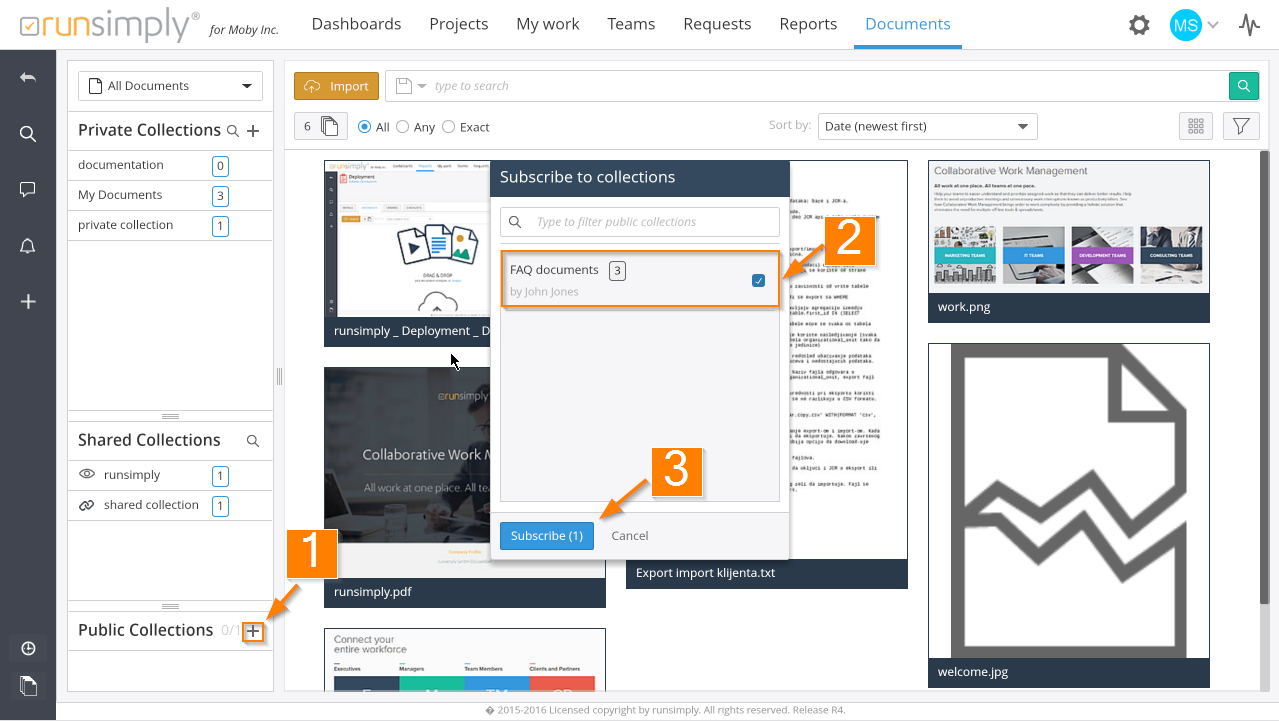The width and height of the screenshot is (1279, 721).
Task: Open the MS user avatar menu
Action: tap(1186, 25)
